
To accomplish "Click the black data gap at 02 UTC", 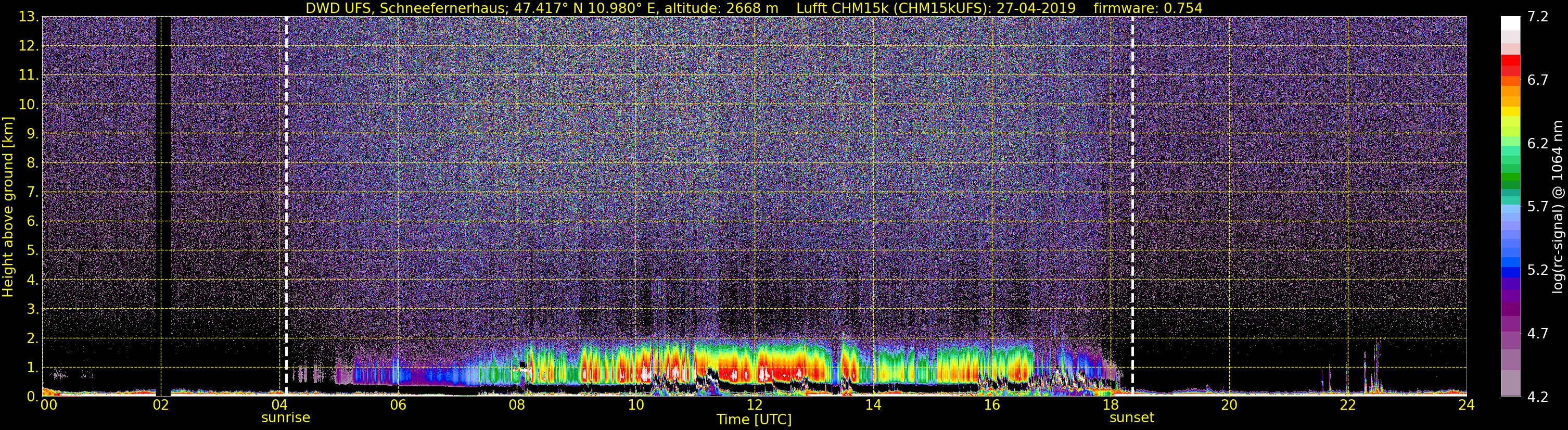I will pyautogui.click(x=163, y=206).
